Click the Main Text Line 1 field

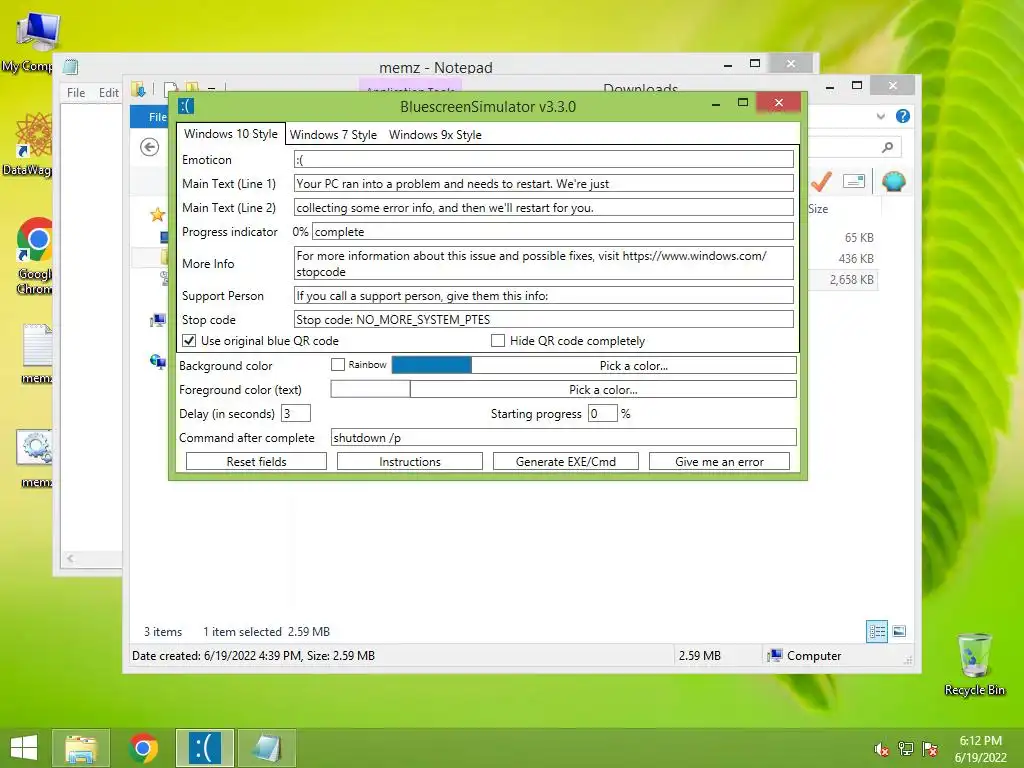(x=543, y=184)
